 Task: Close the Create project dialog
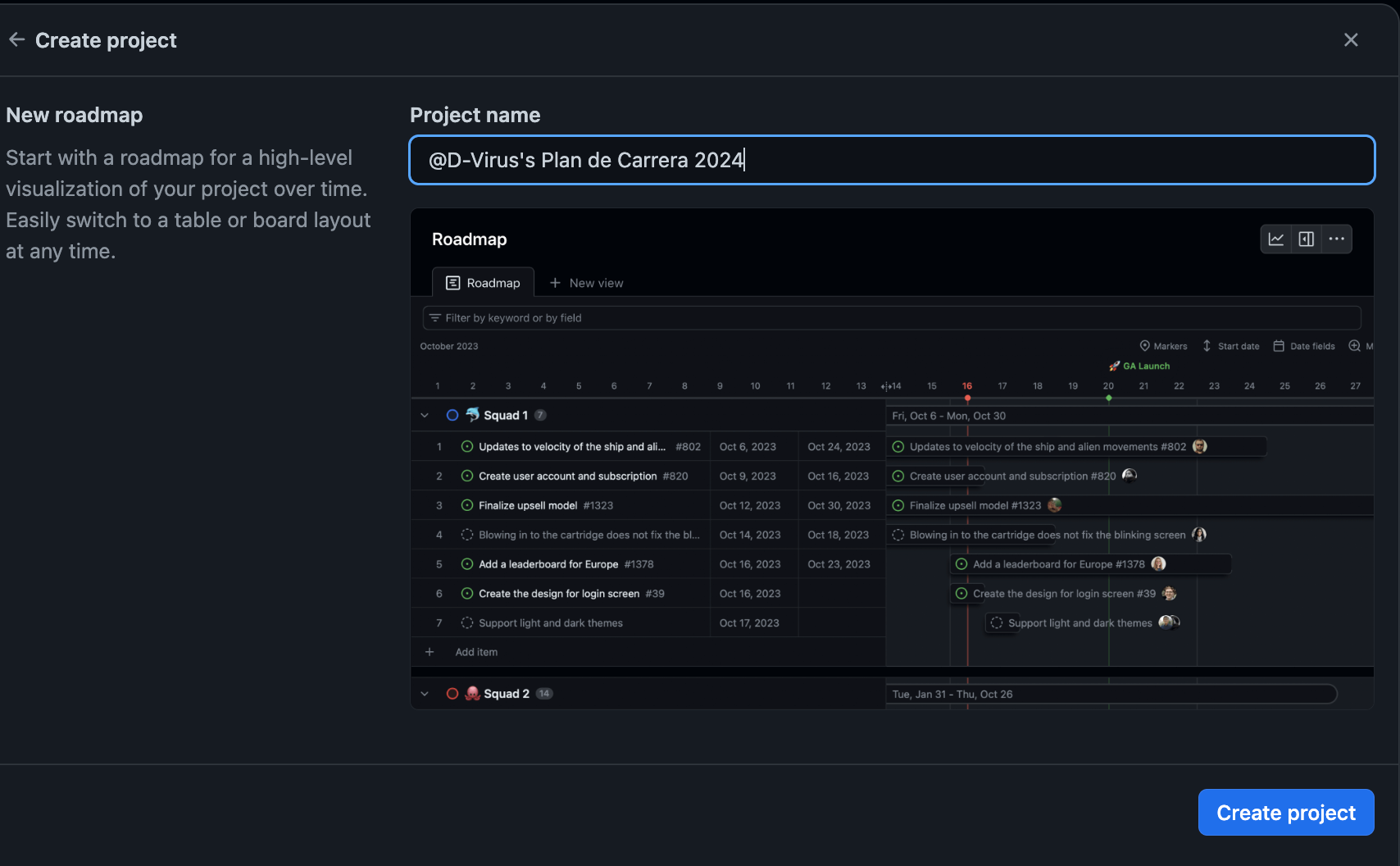click(1351, 40)
